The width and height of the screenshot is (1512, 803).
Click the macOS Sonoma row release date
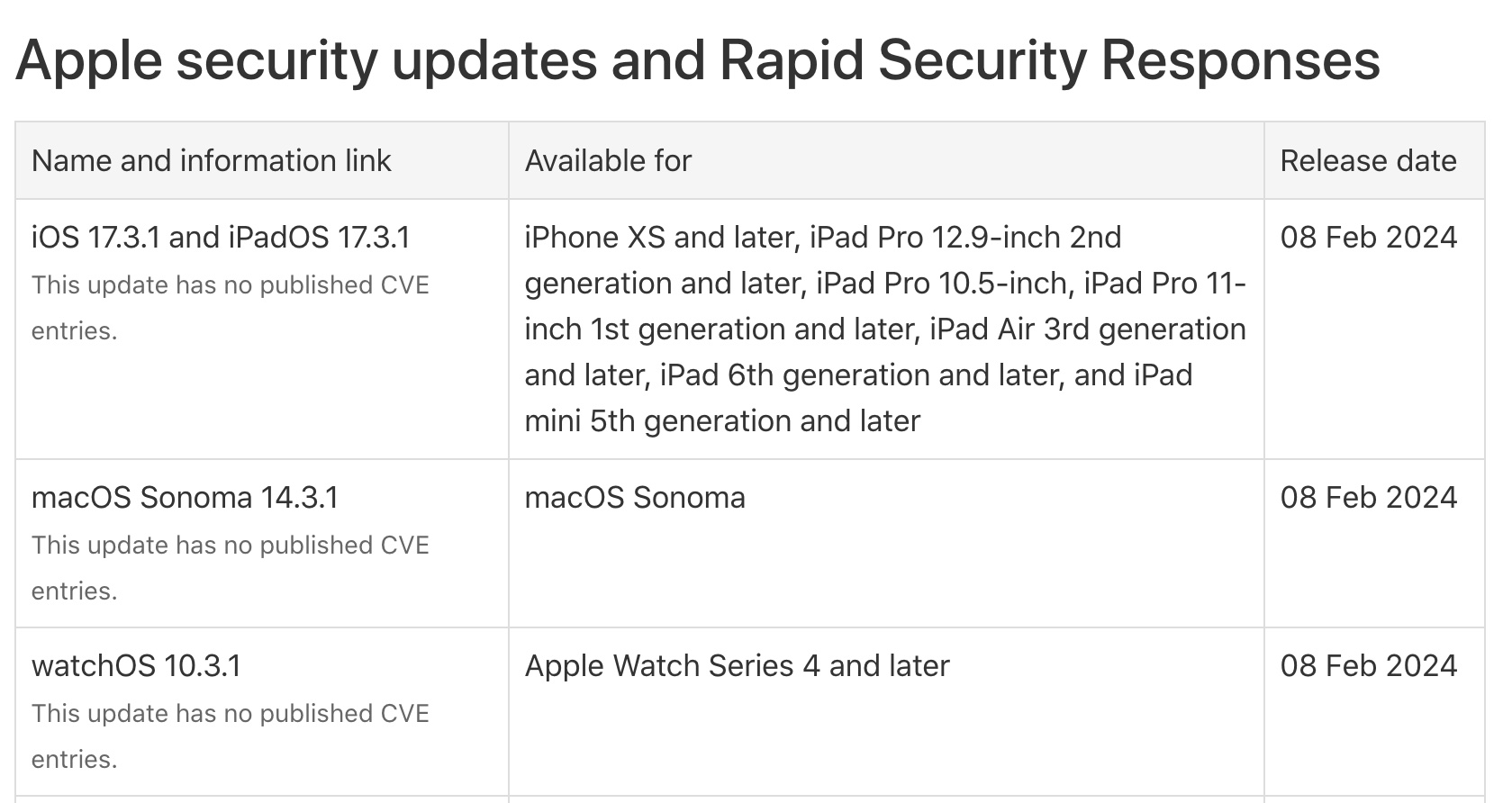coord(1368,498)
